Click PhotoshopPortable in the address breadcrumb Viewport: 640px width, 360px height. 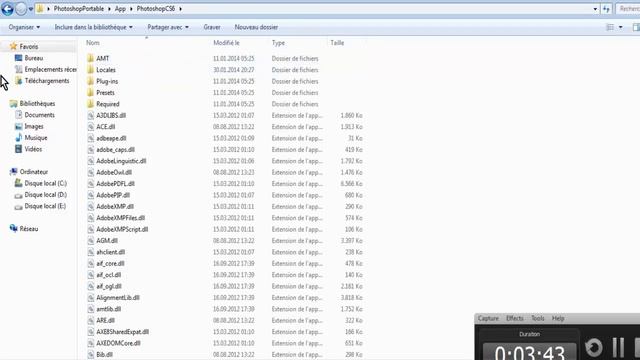coord(79,9)
